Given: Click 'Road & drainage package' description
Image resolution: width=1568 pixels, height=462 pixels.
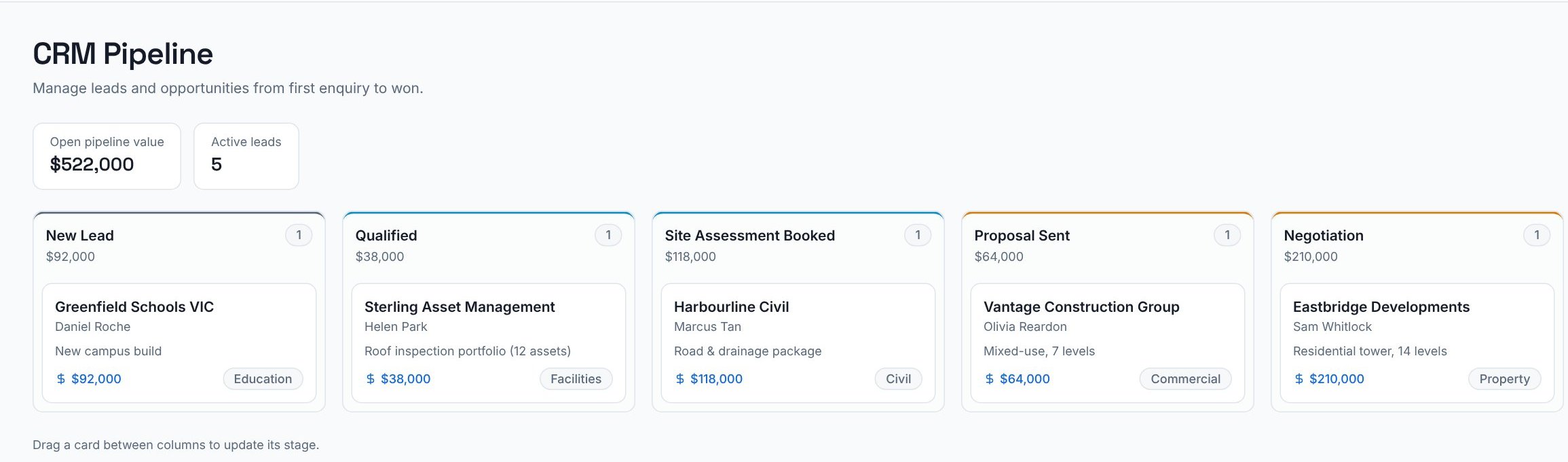Looking at the screenshot, I should 747,351.
